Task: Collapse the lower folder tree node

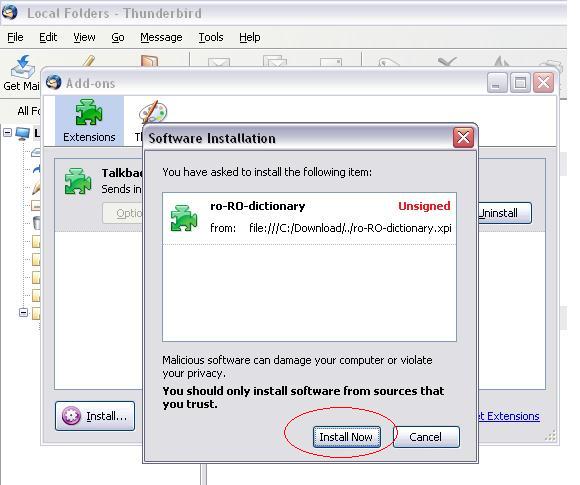Action: 23,313
